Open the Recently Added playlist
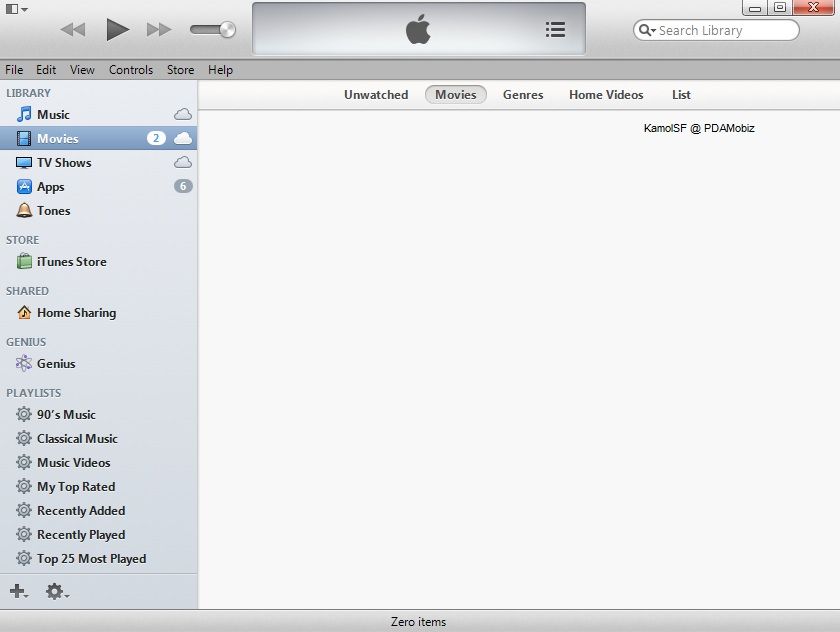Viewport: 840px width, 632px height. tap(99, 510)
